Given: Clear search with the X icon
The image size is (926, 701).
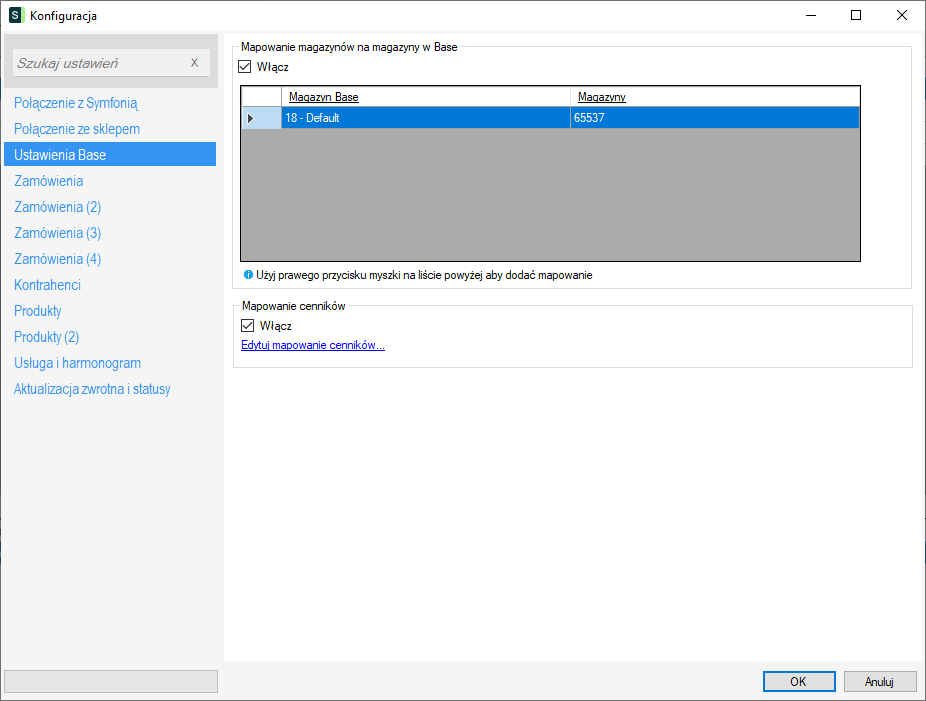Looking at the screenshot, I should tap(194, 63).
